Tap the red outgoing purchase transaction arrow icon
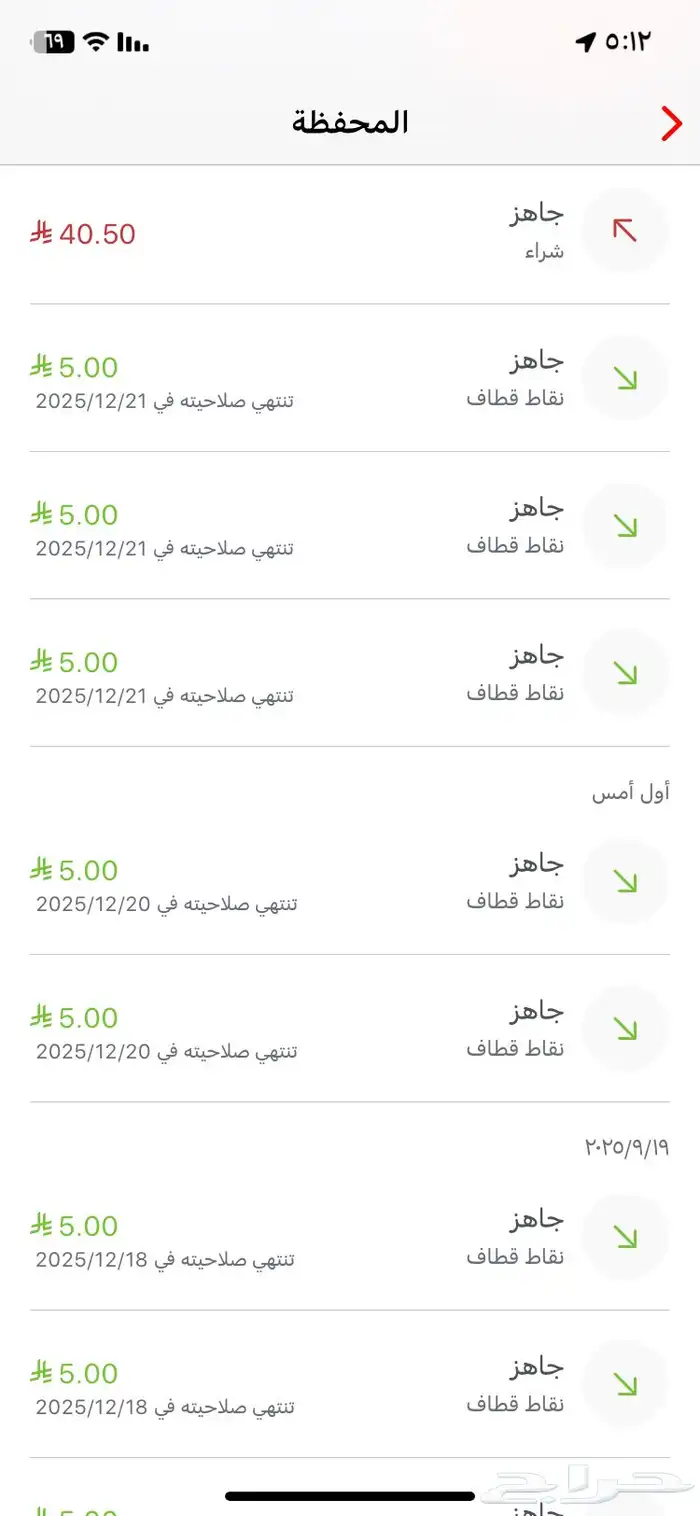The width and height of the screenshot is (700, 1516). (625, 231)
